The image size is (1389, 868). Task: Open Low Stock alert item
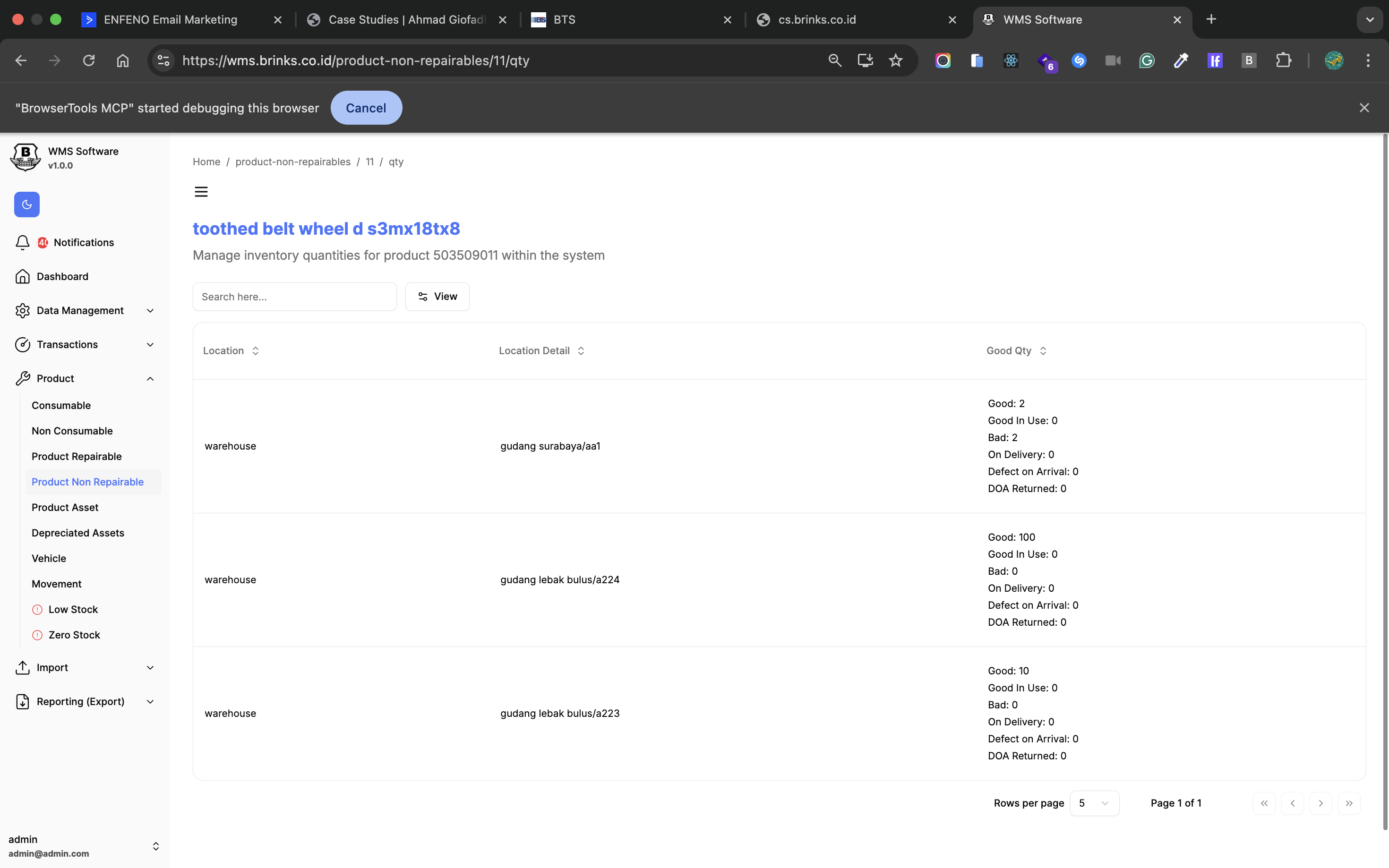(73, 609)
